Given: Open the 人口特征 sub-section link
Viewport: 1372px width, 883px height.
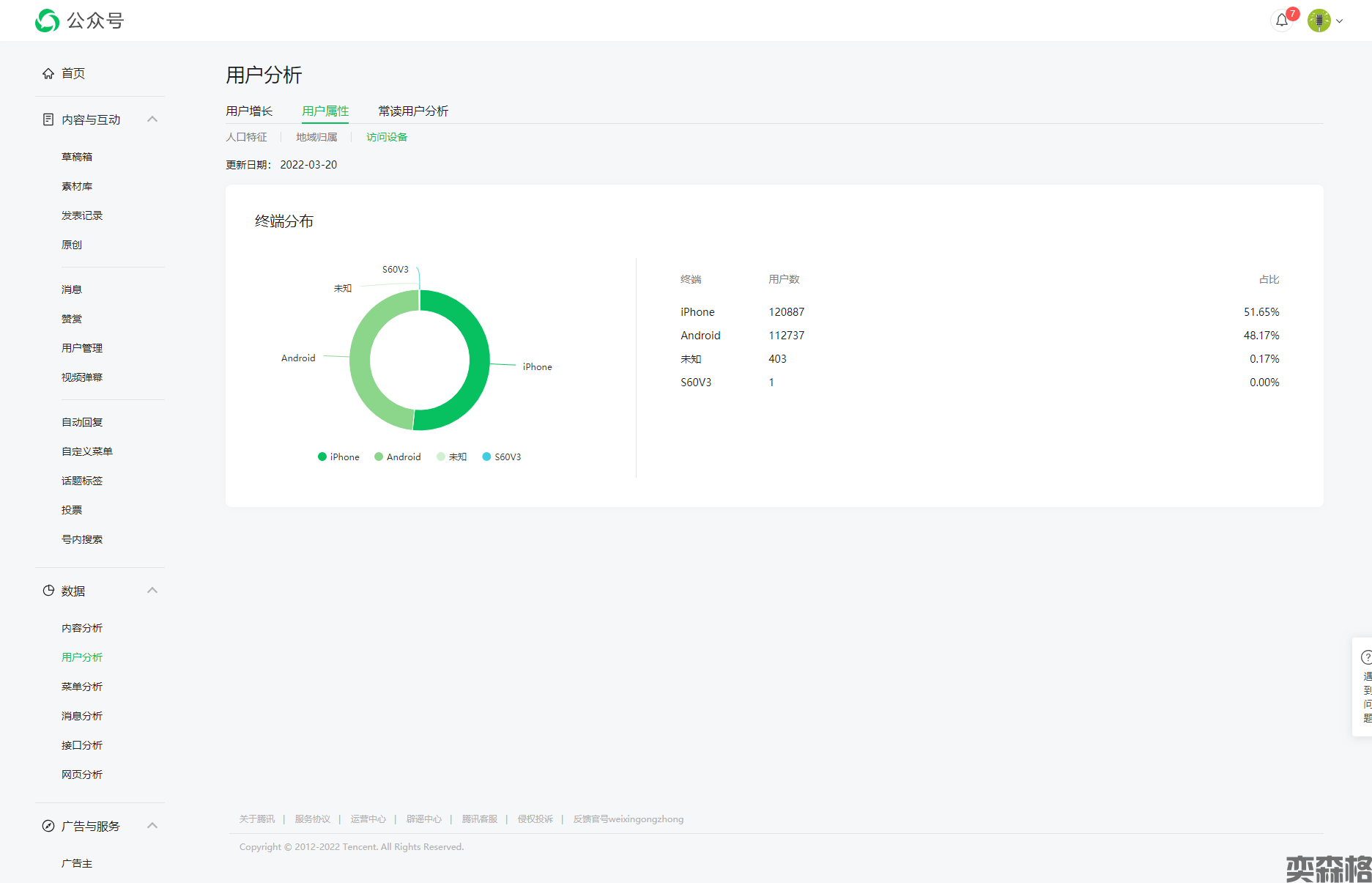Looking at the screenshot, I should click(x=246, y=137).
